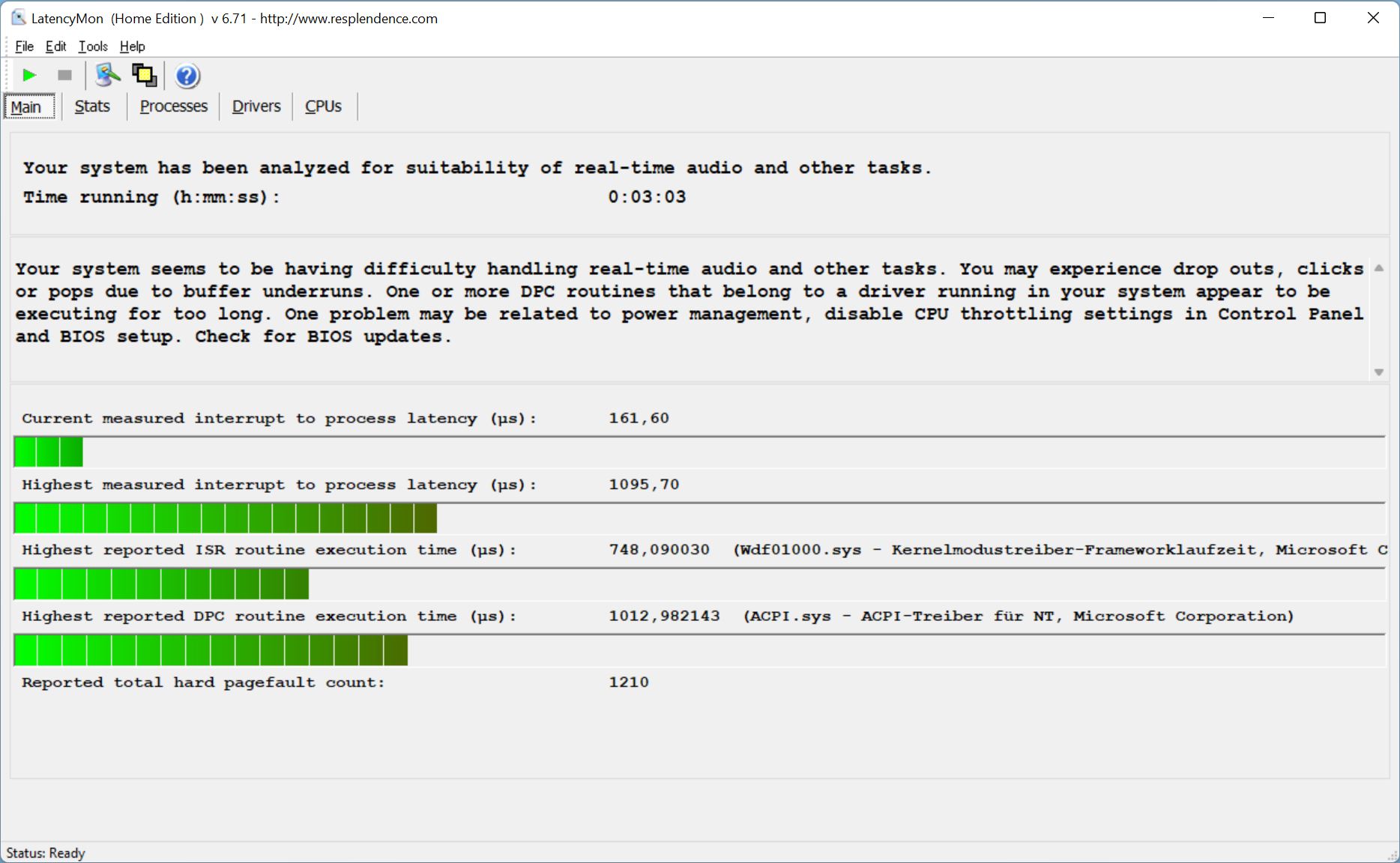Click the LatencyMon app icon in title bar
Screen dimensions: 1400x863
[x=18, y=18]
